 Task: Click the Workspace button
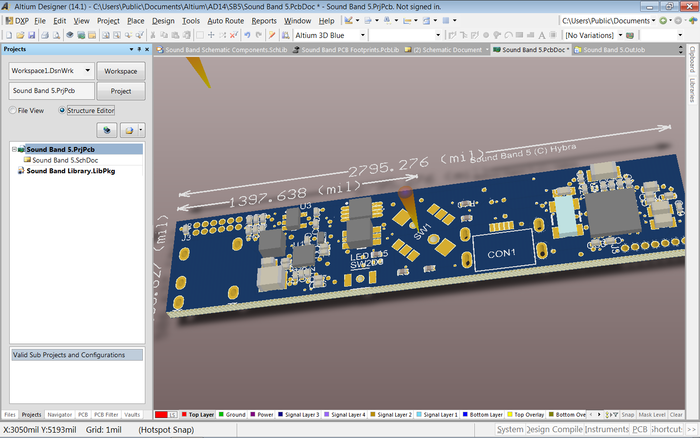pos(121,71)
